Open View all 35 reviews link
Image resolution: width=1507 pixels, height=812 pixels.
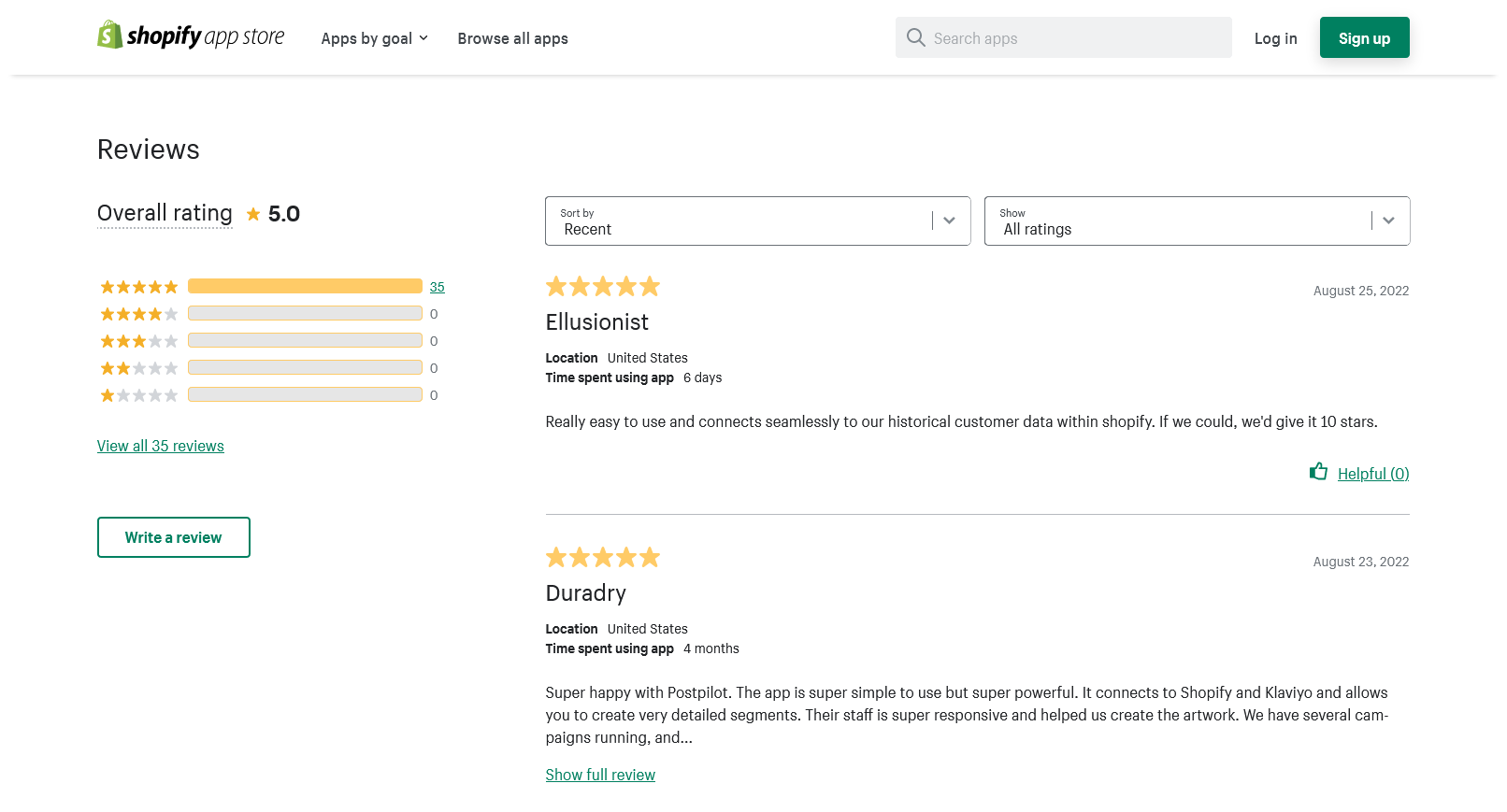pyautogui.click(x=161, y=446)
